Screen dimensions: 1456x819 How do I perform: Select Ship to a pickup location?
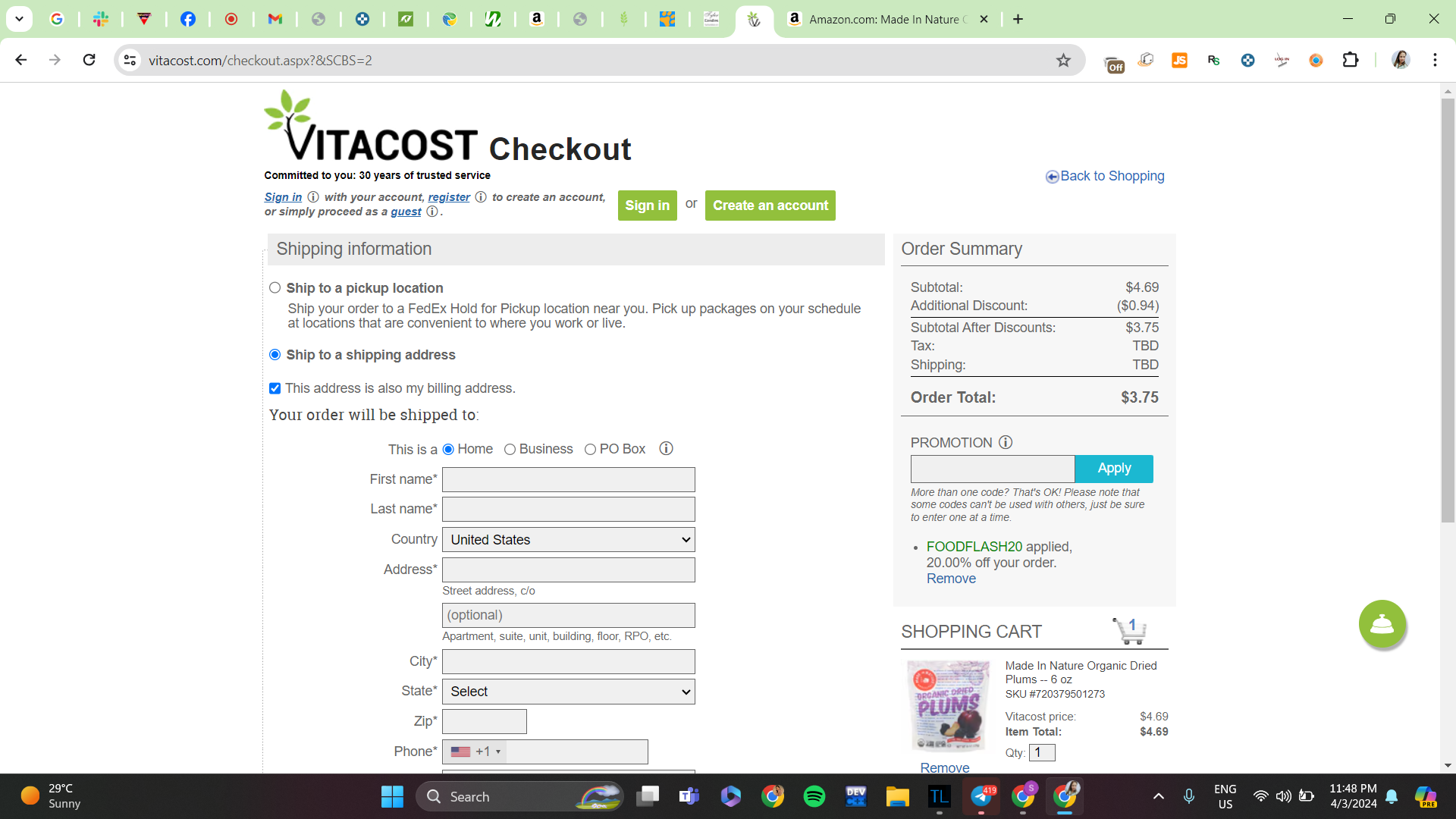tap(275, 288)
